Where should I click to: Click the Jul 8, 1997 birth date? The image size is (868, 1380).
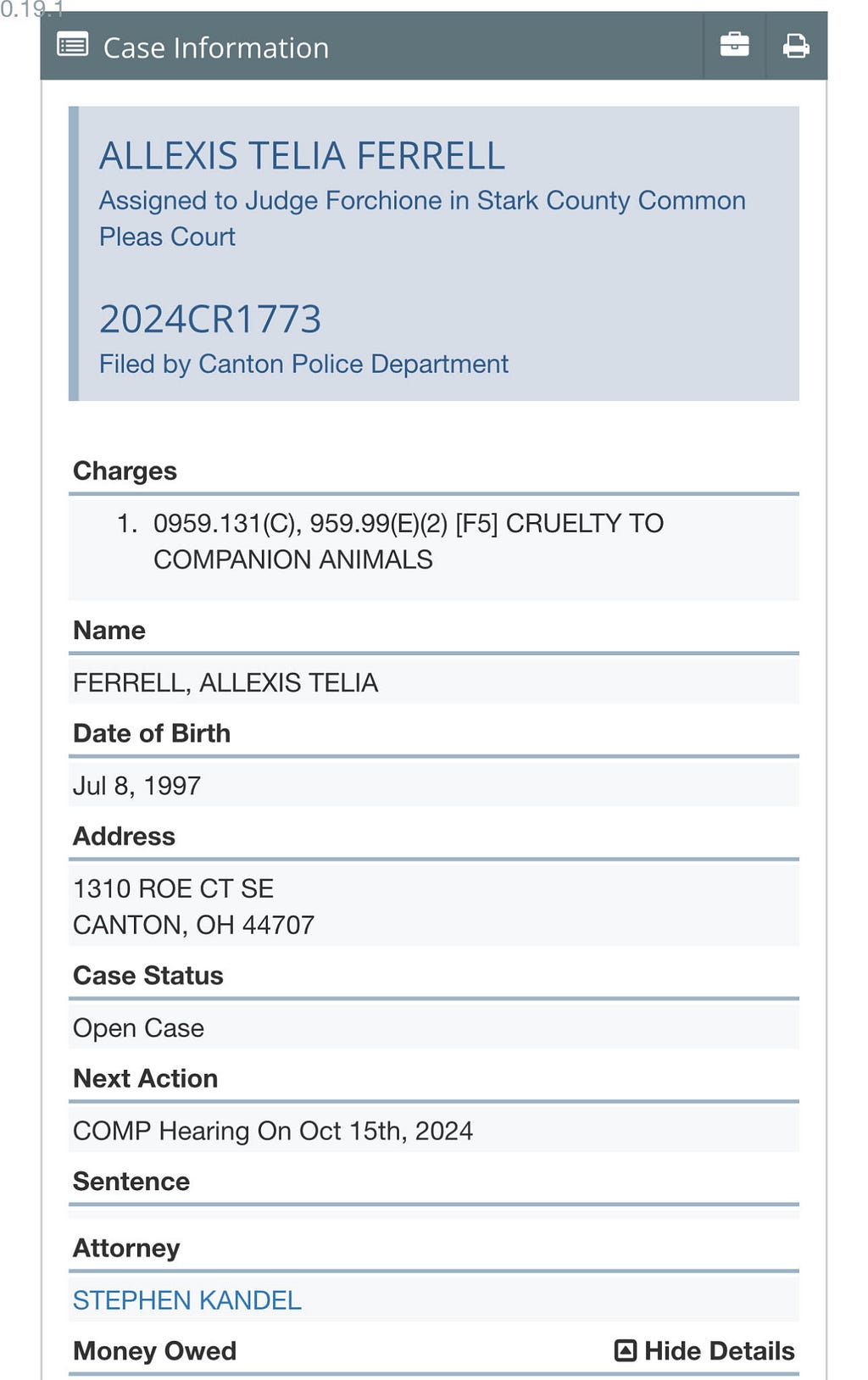click(x=137, y=785)
